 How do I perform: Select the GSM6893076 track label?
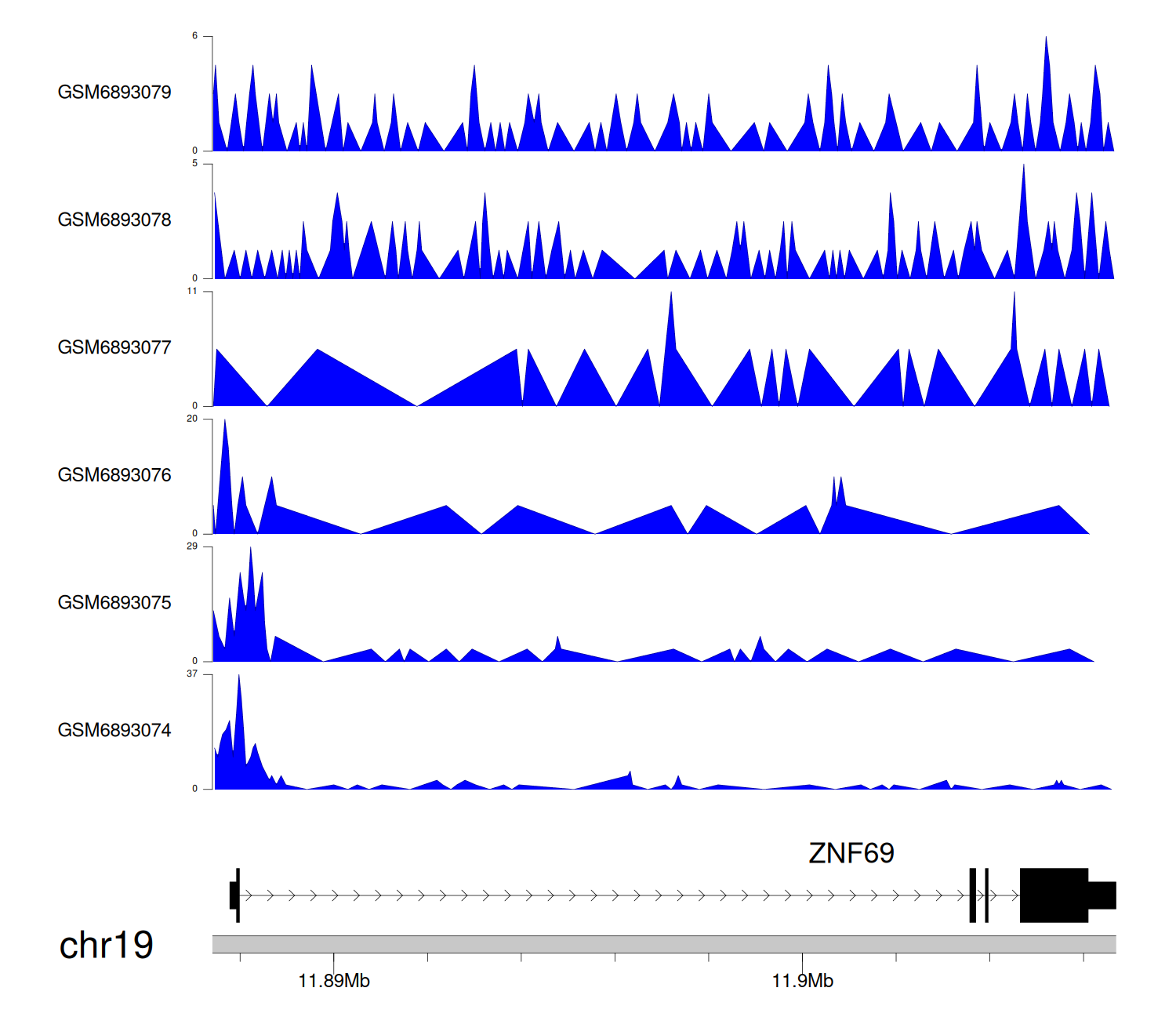click(114, 475)
